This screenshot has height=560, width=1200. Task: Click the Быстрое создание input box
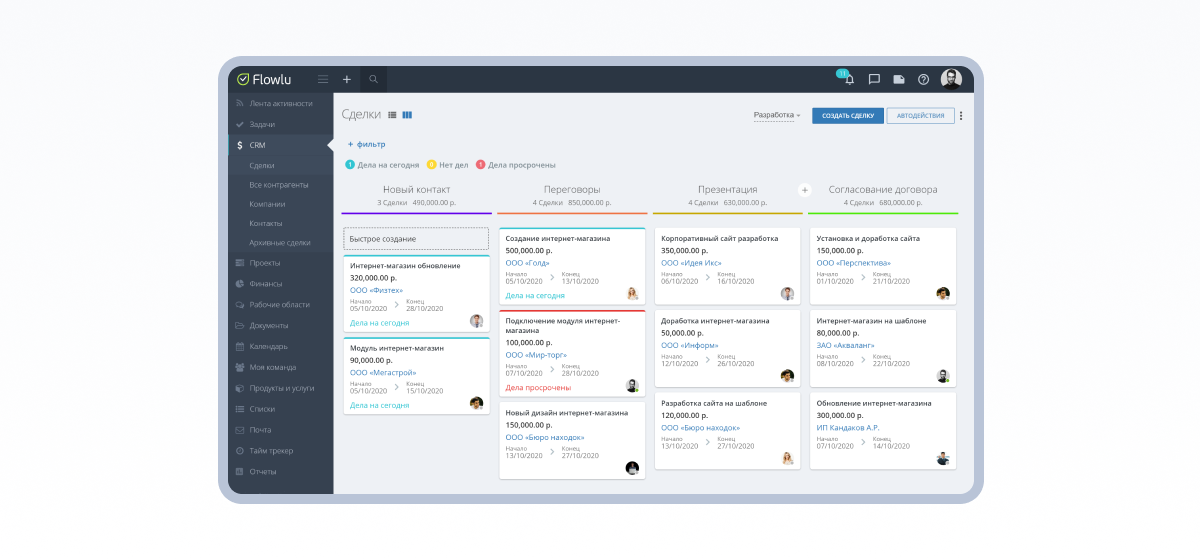tap(417, 239)
